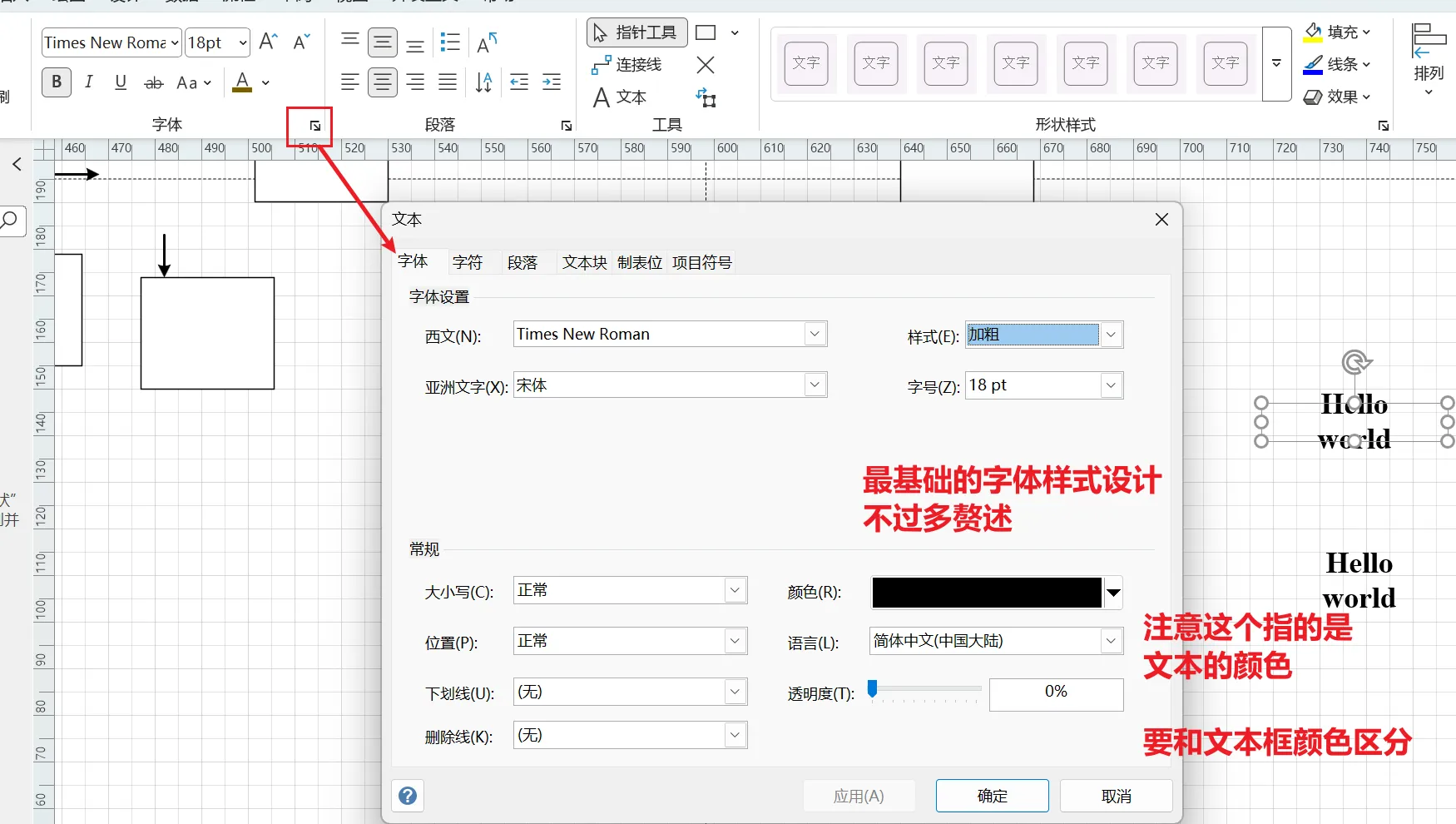Justify the paragraph text
The image size is (1456, 824).
(x=448, y=82)
